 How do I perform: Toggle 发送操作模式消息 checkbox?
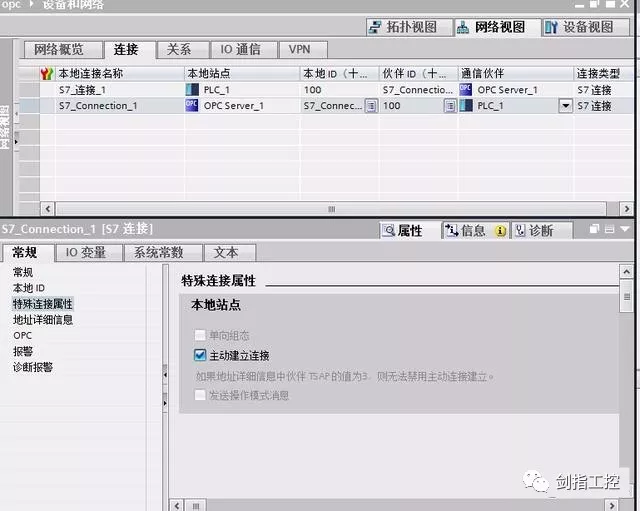click(201, 395)
